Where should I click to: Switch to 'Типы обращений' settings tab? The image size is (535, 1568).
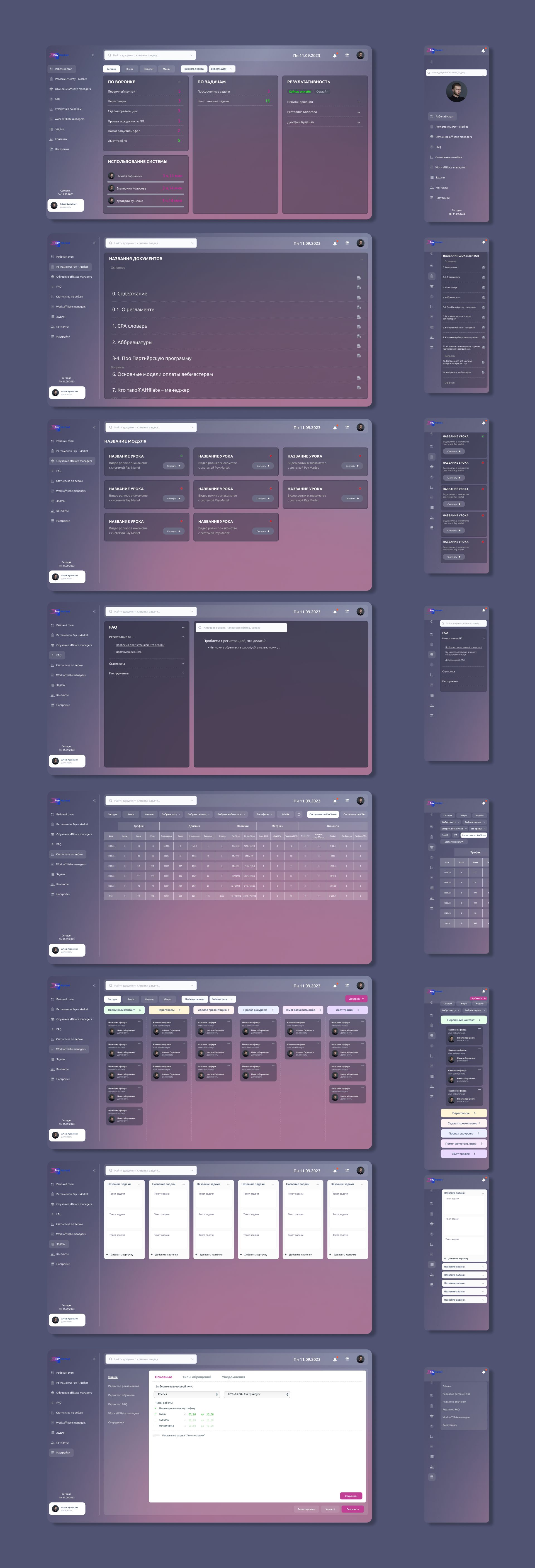point(197,1377)
